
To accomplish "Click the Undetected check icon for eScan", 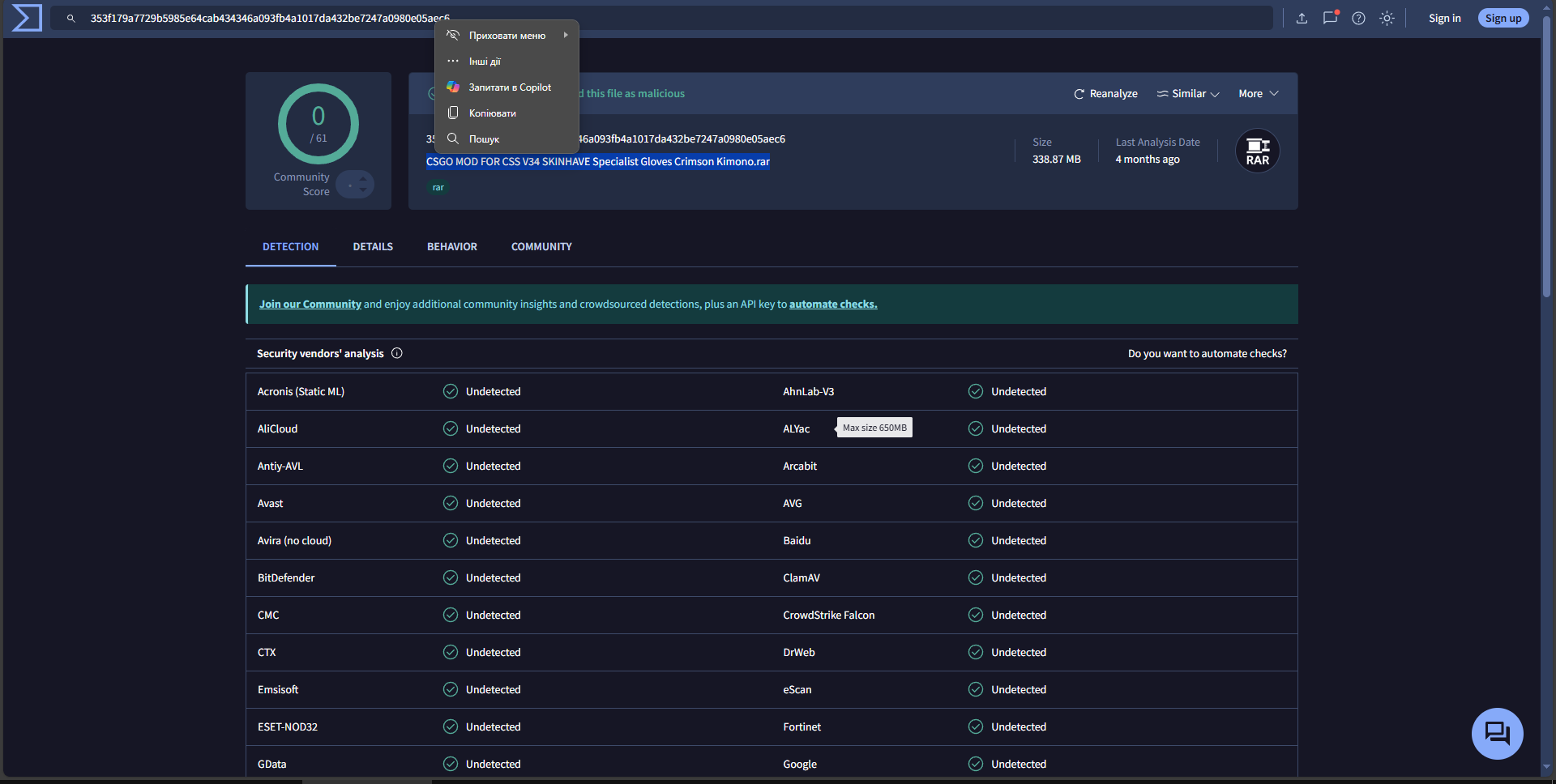I will [x=976, y=689].
